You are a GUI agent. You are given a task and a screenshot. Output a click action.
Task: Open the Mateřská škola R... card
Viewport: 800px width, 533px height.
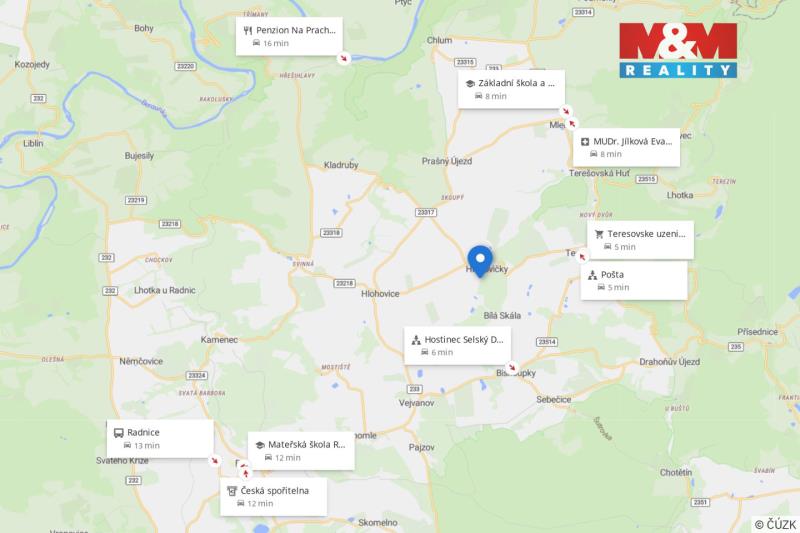301,451
